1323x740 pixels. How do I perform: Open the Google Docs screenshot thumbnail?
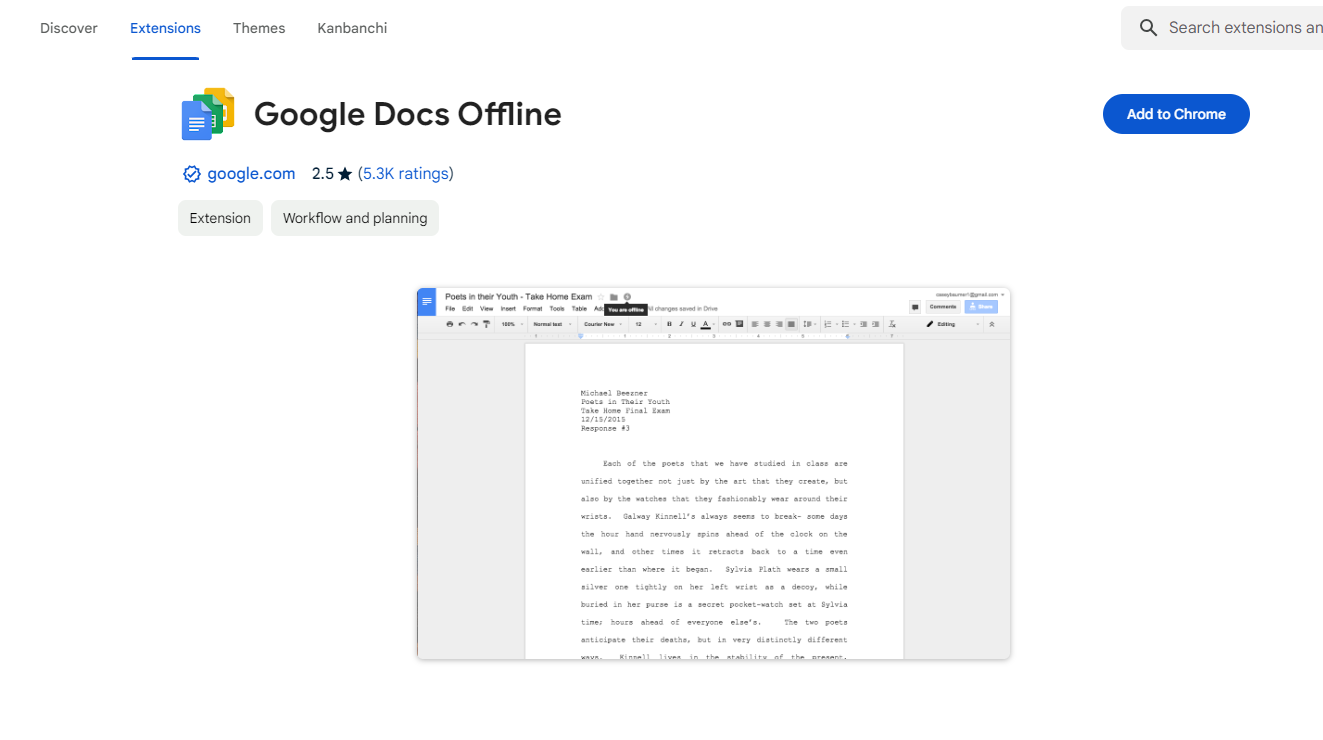tap(713, 473)
